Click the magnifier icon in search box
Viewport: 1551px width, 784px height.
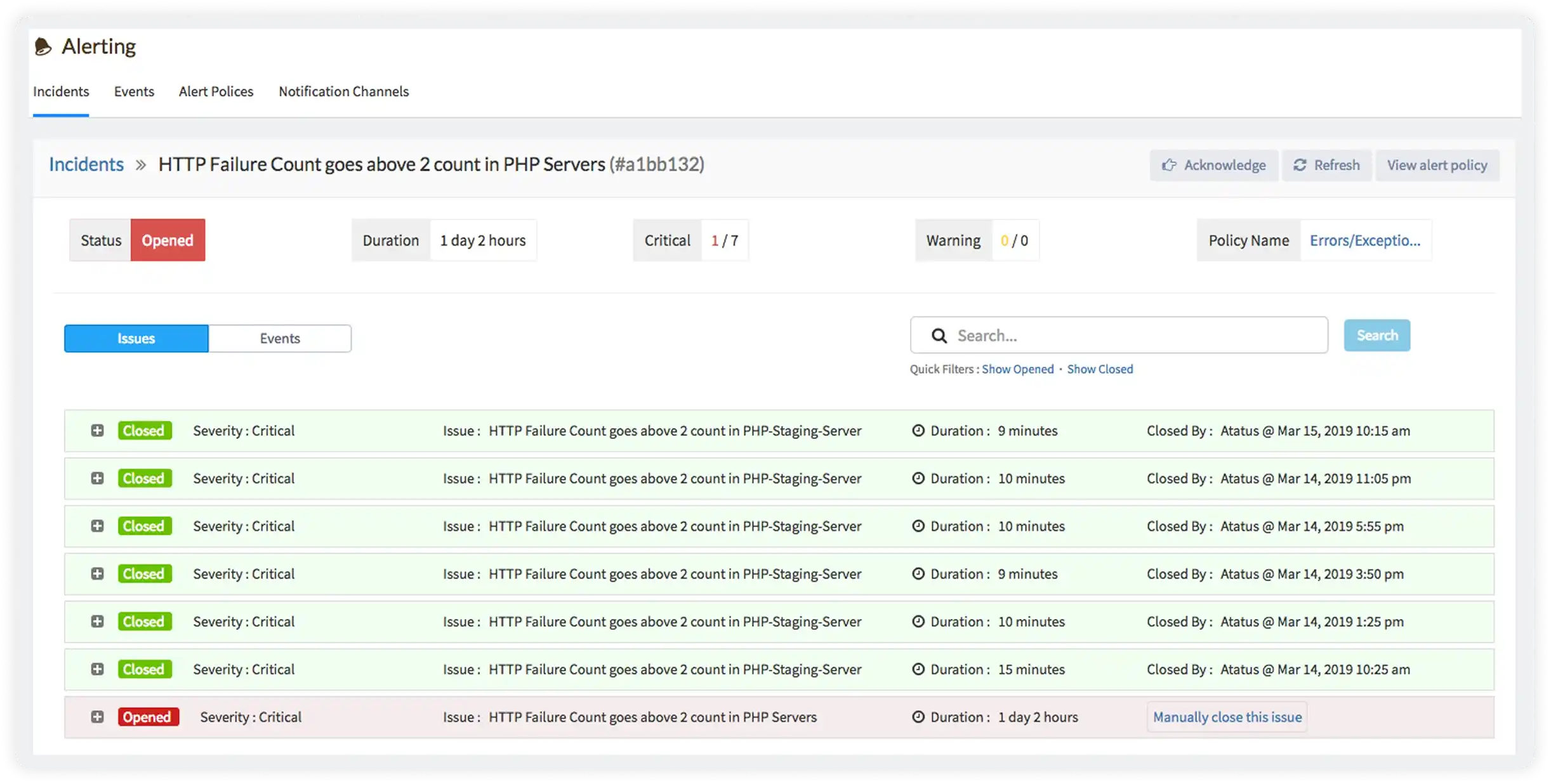click(939, 336)
